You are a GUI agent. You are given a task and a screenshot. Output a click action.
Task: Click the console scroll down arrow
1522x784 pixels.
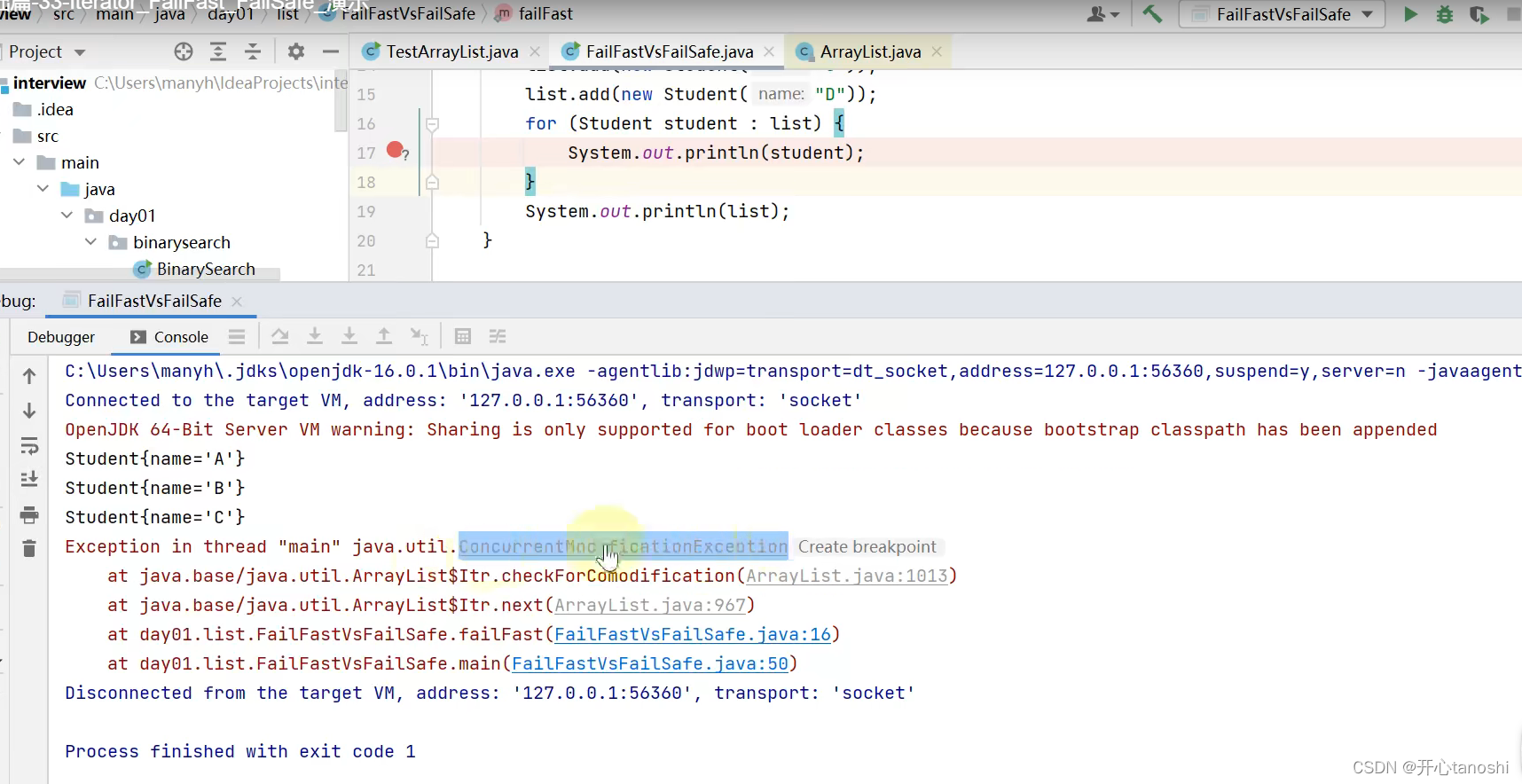click(x=29, y=411)
